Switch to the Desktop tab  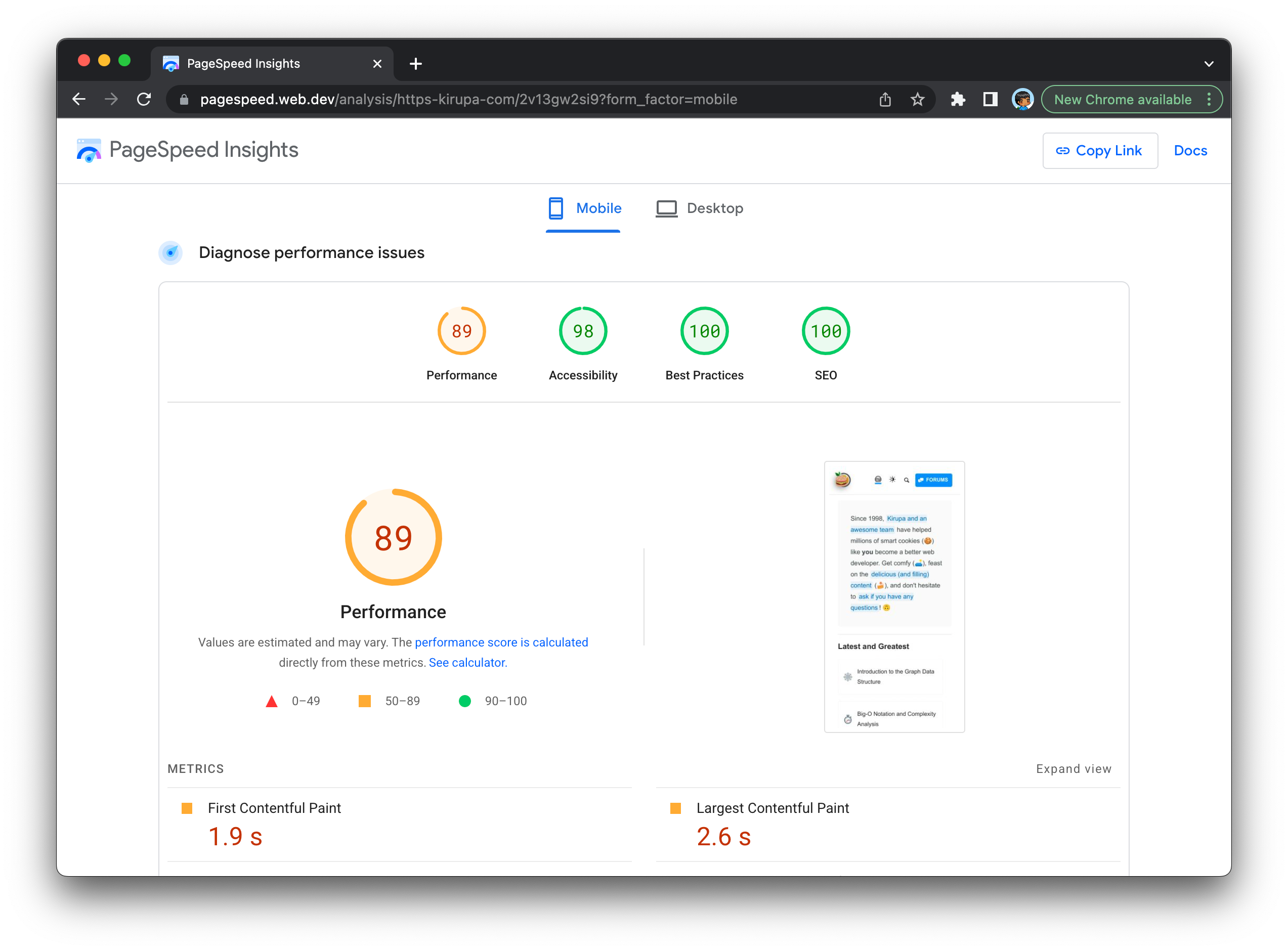[x=700, y=208]
